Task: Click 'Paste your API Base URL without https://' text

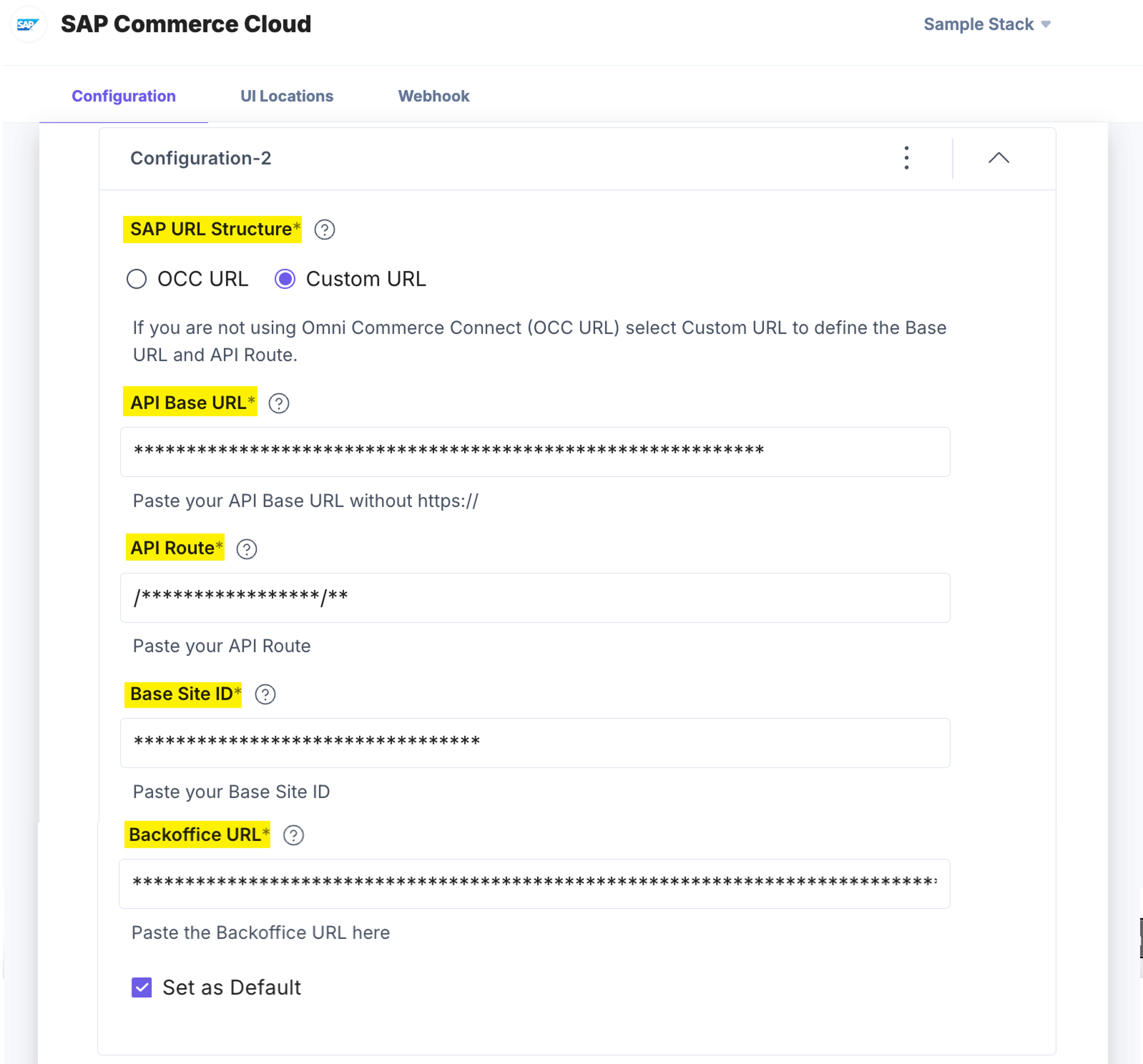Action: tap(305, 501)
